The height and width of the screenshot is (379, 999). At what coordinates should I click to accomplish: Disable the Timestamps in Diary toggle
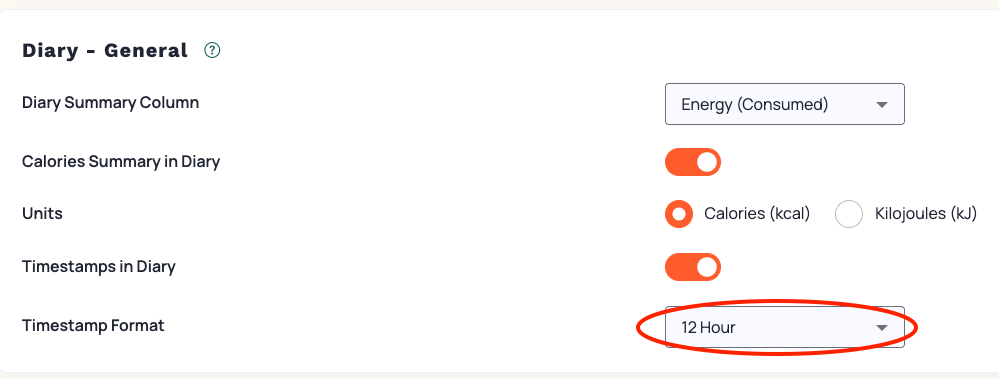tap(693, 267)
